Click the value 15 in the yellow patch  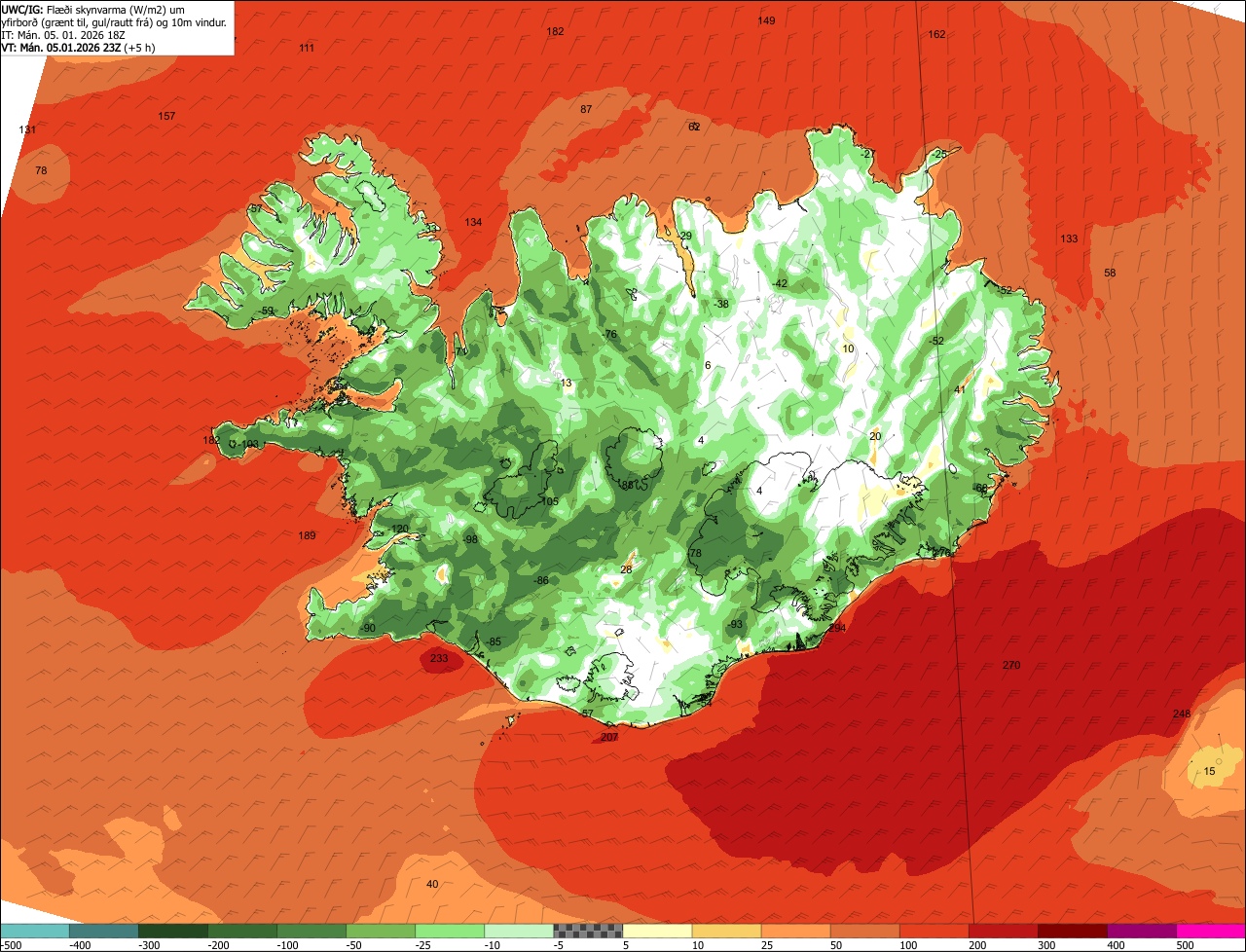coord(1209,771)
